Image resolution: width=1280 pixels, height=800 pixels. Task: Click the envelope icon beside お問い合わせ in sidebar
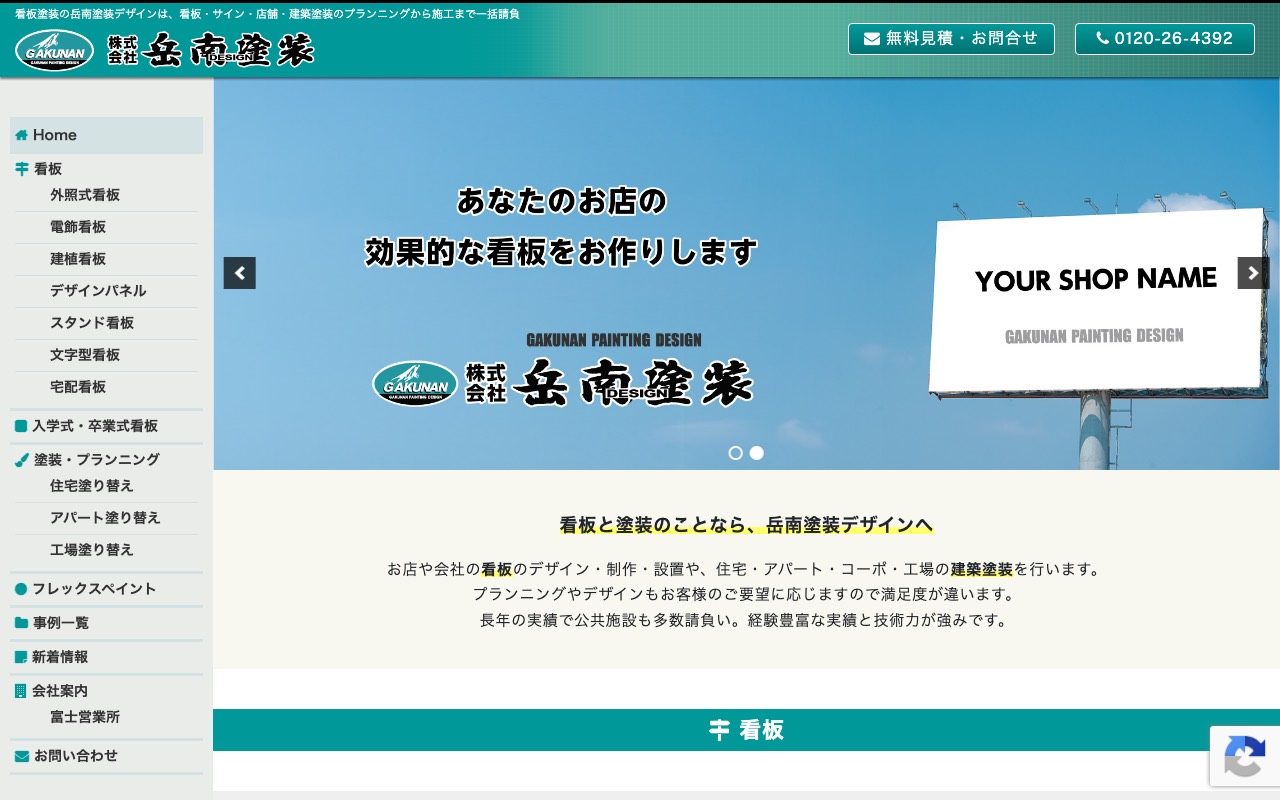pos(22,756)
